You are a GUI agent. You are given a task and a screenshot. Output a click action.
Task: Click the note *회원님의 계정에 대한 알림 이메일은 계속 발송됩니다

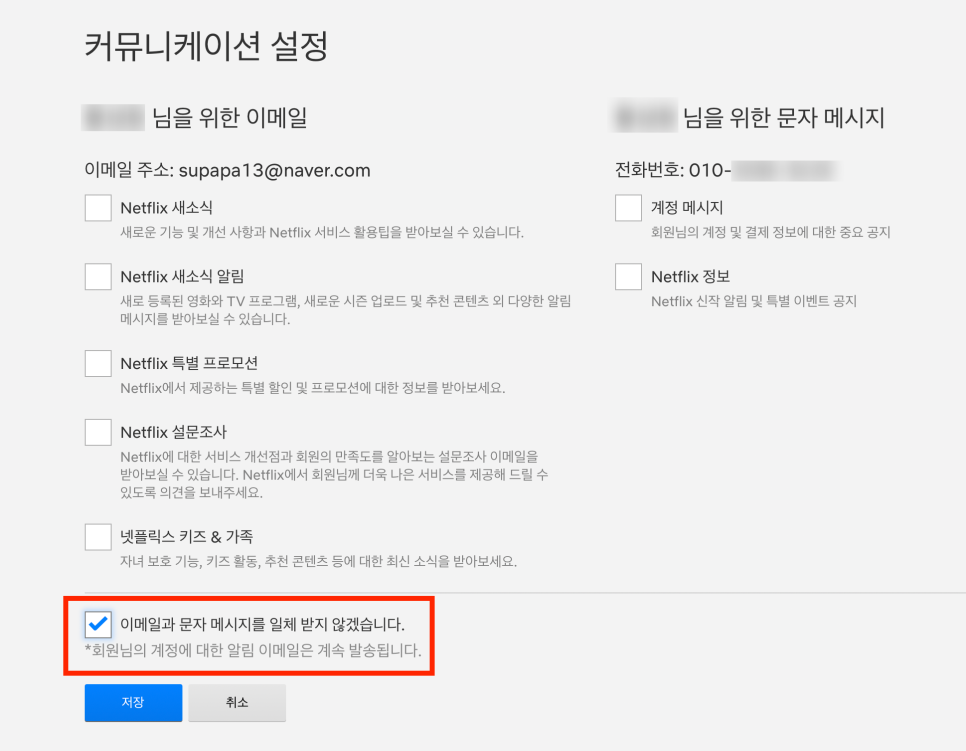[x=253, y=651]
